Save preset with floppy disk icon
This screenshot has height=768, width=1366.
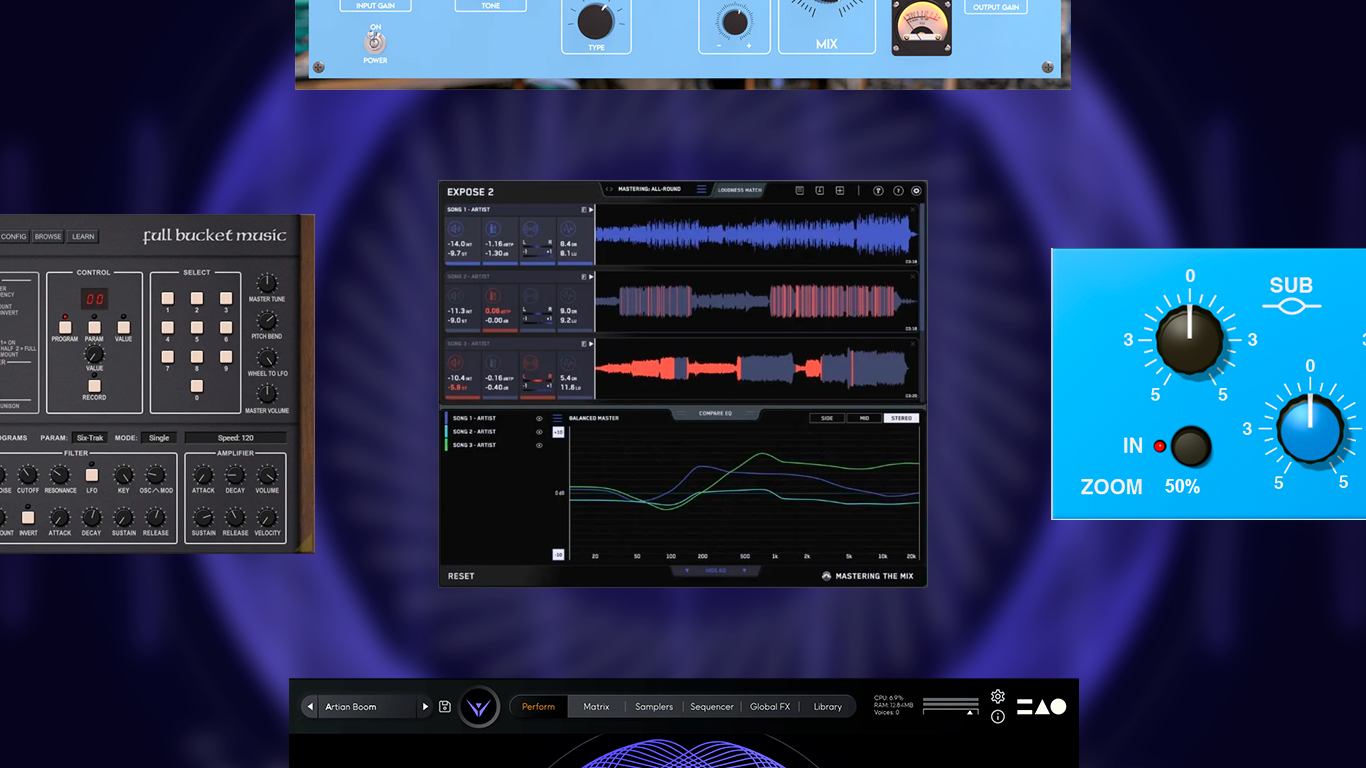point(445,706)
